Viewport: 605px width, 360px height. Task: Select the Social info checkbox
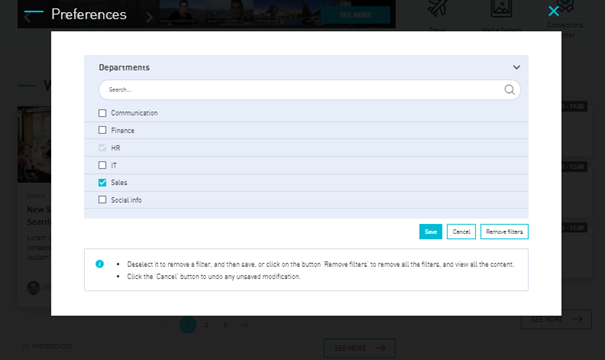coord(102,199)
